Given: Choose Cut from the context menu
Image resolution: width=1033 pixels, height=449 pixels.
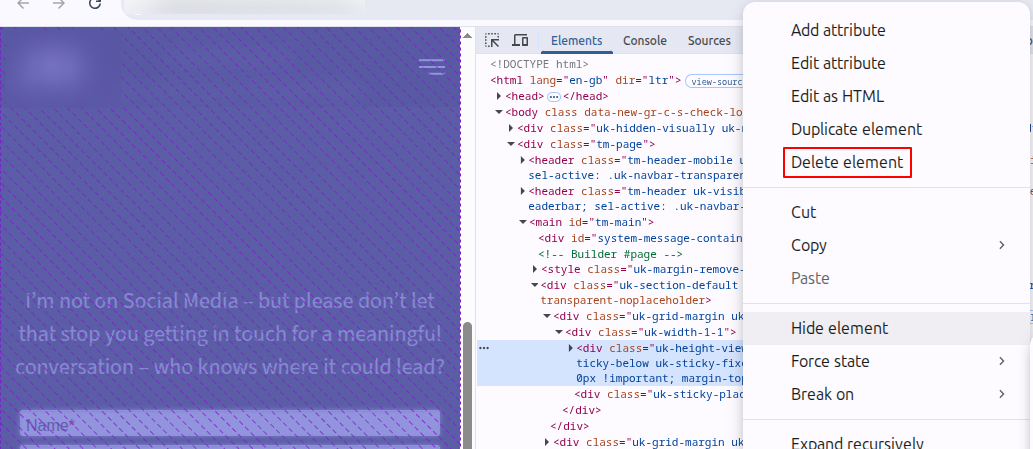Looking at the screenshot, I should point(803,212).
